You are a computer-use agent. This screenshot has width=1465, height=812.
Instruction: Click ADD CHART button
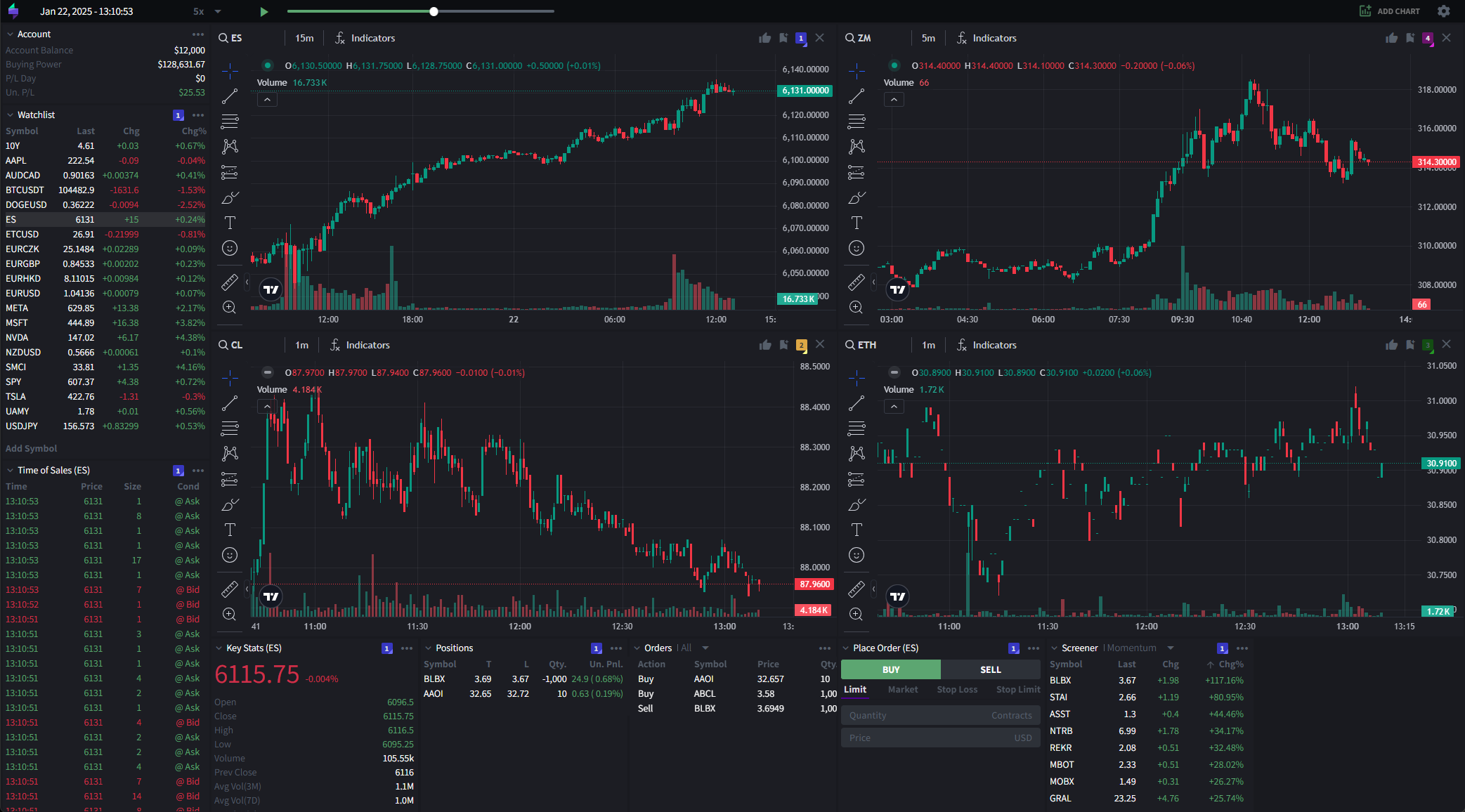tap(1390, 11)
